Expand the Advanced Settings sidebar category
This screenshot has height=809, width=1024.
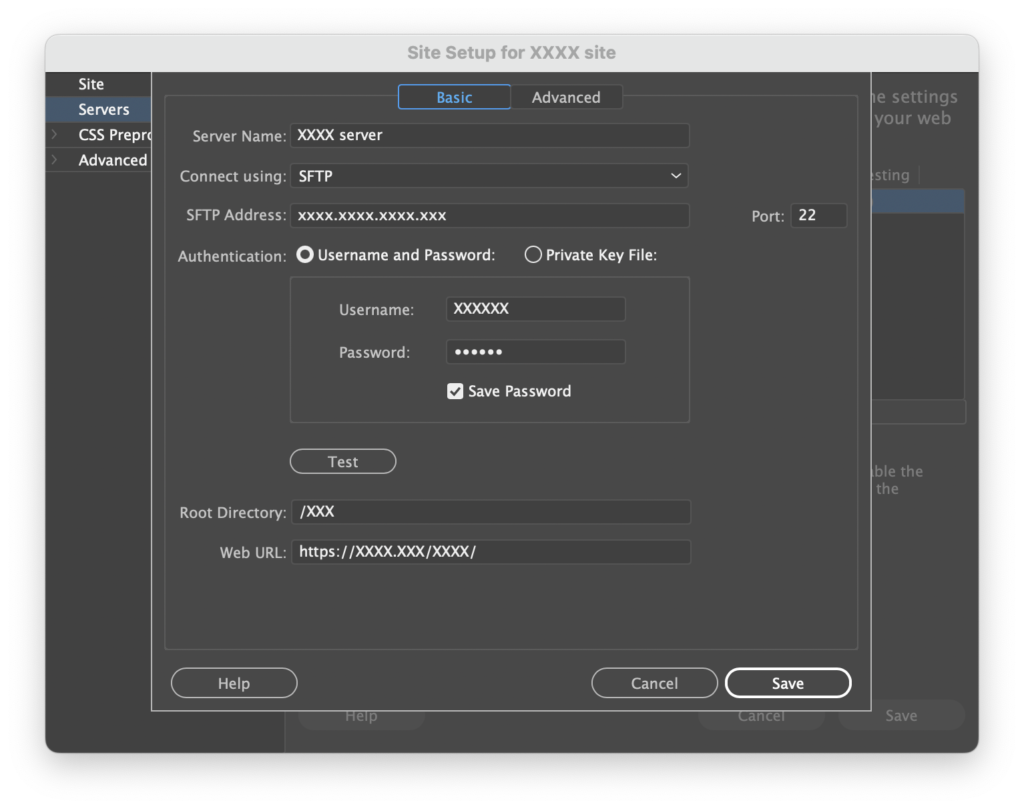55,160
